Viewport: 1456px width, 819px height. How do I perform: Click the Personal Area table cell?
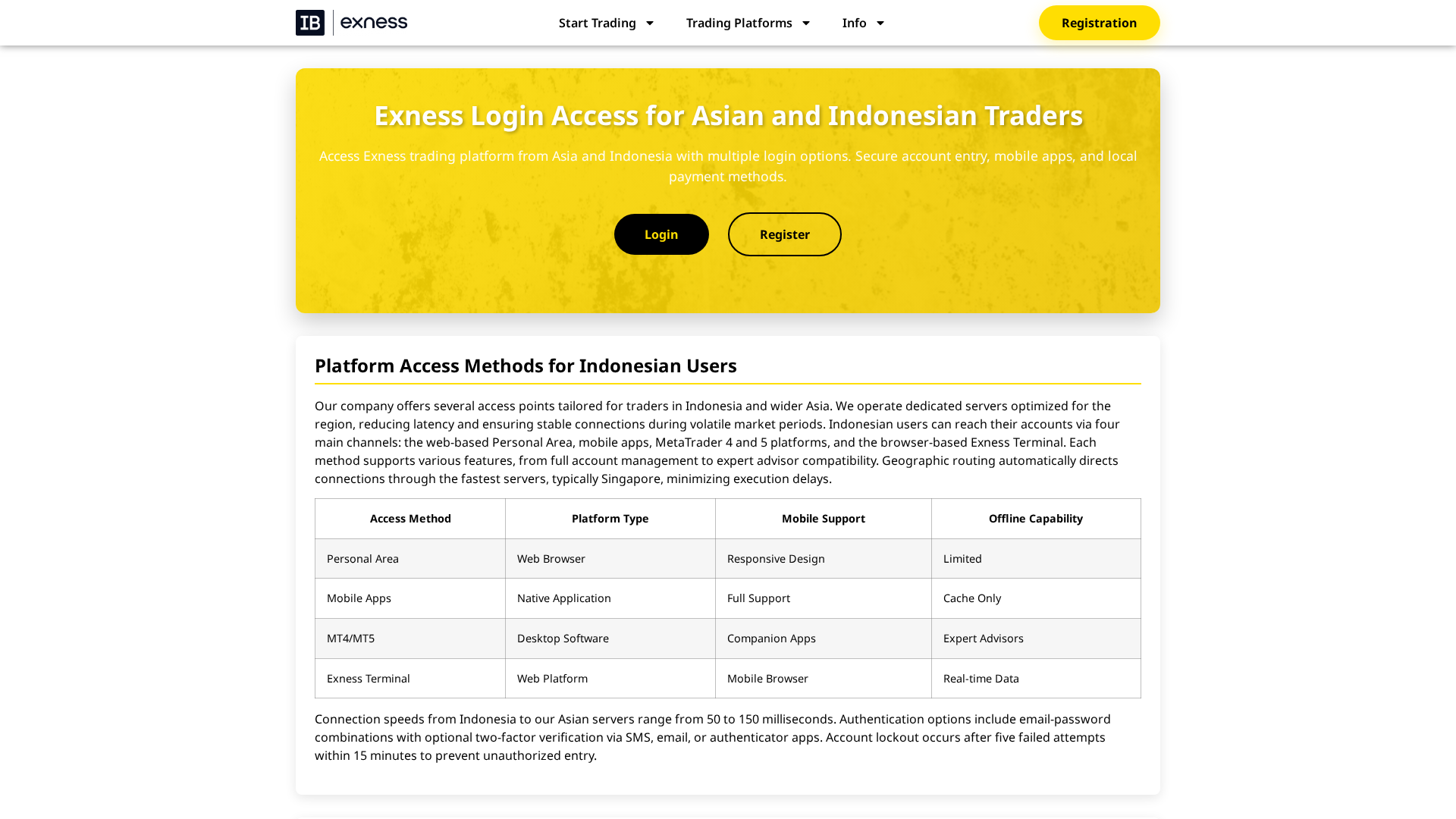[410, 559]
